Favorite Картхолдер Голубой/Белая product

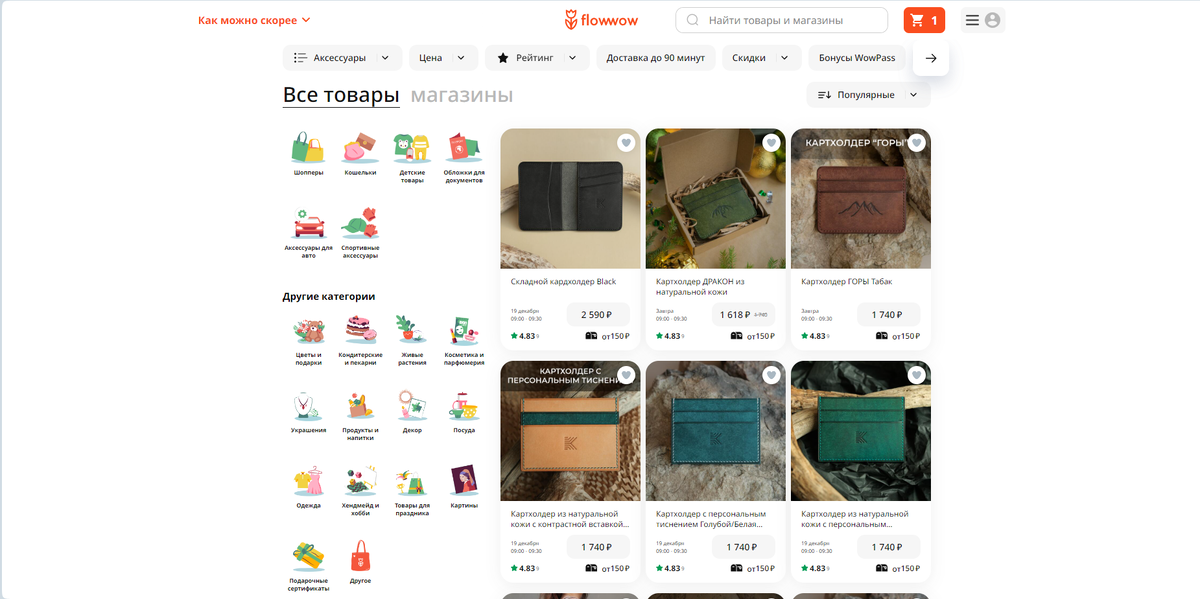(771, 375)
